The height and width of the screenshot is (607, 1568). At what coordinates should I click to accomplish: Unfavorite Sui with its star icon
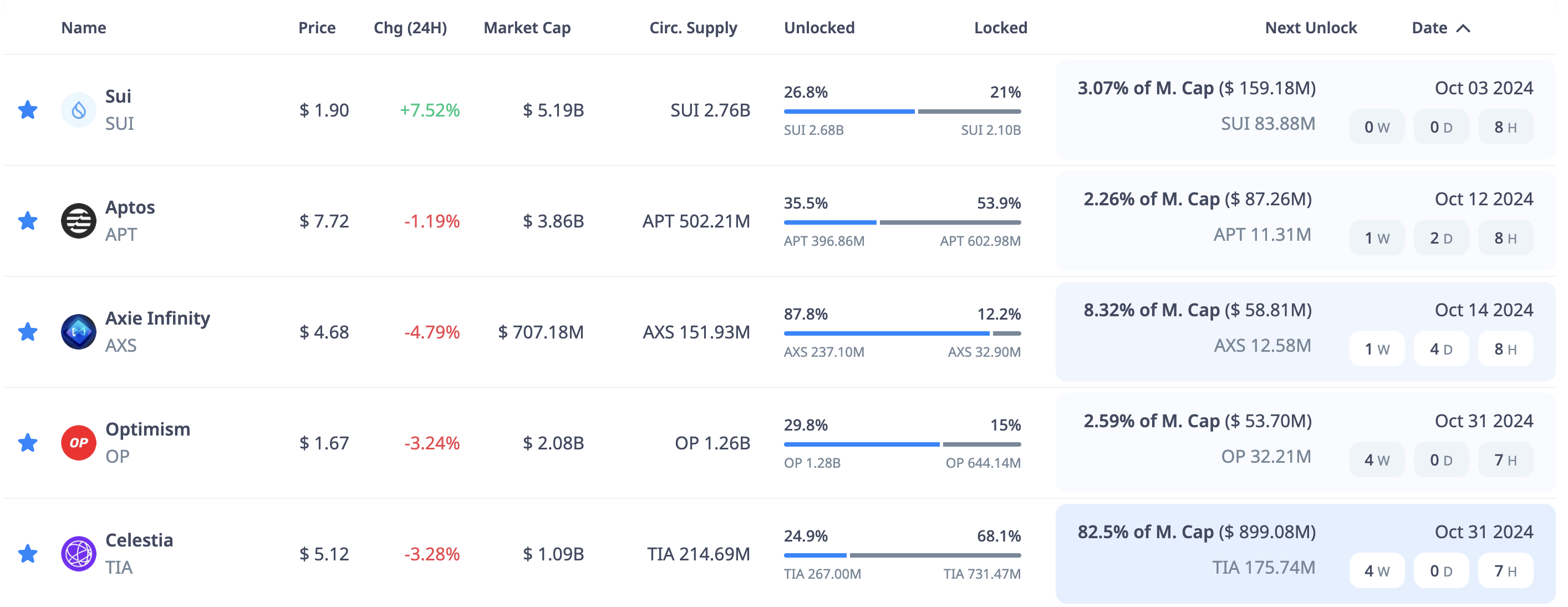pos(27,110)
